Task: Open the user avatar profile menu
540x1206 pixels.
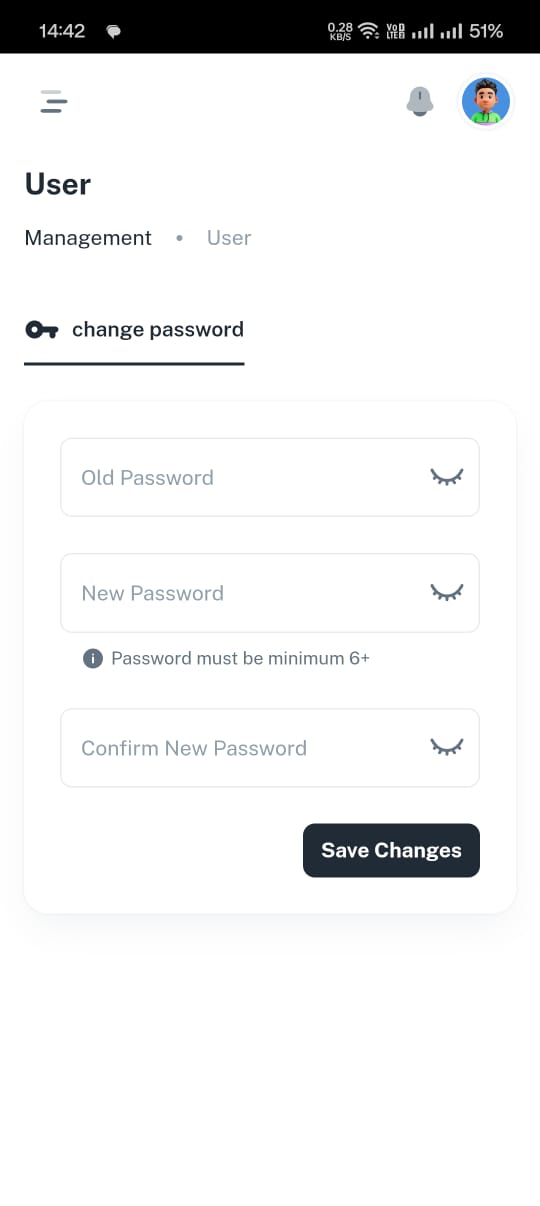Action: 486,101
